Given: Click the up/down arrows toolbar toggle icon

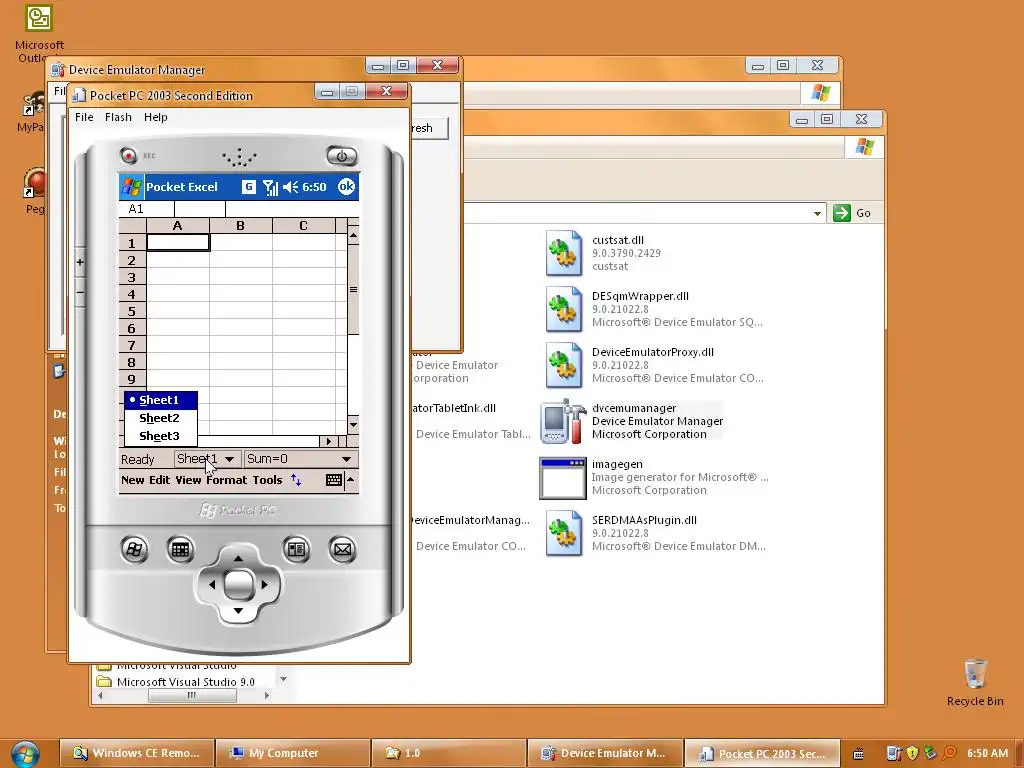Looking at the screenshot, I should tap(296, 480).
